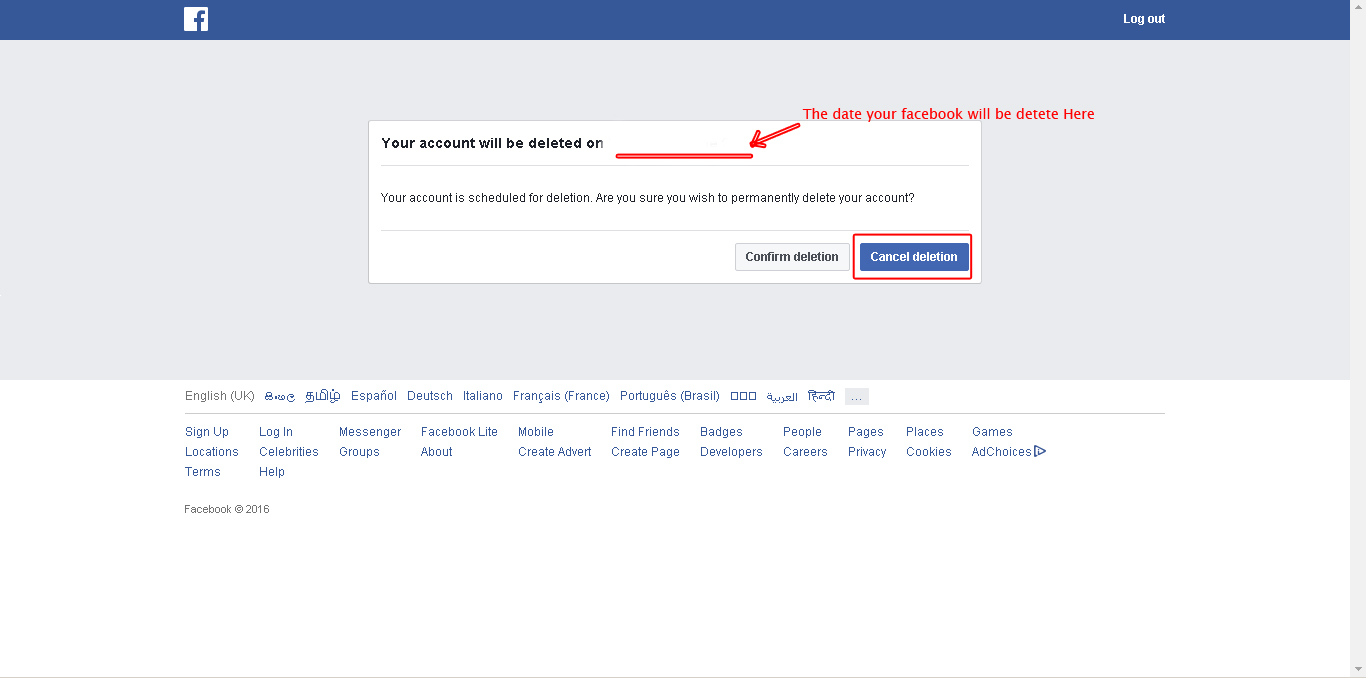Open the Help link
Screen dimensions: 1366x678
(271, 471)
